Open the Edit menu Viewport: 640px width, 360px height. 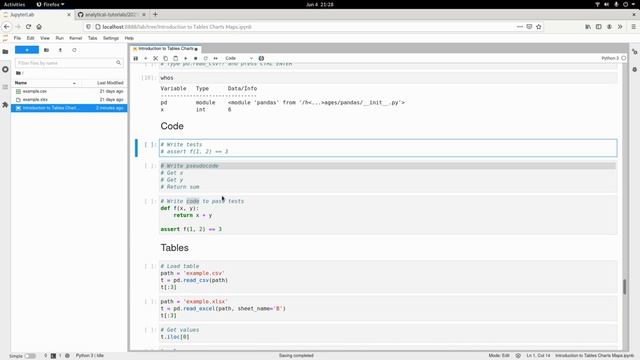pyautogui.click(x=31, y=38)
